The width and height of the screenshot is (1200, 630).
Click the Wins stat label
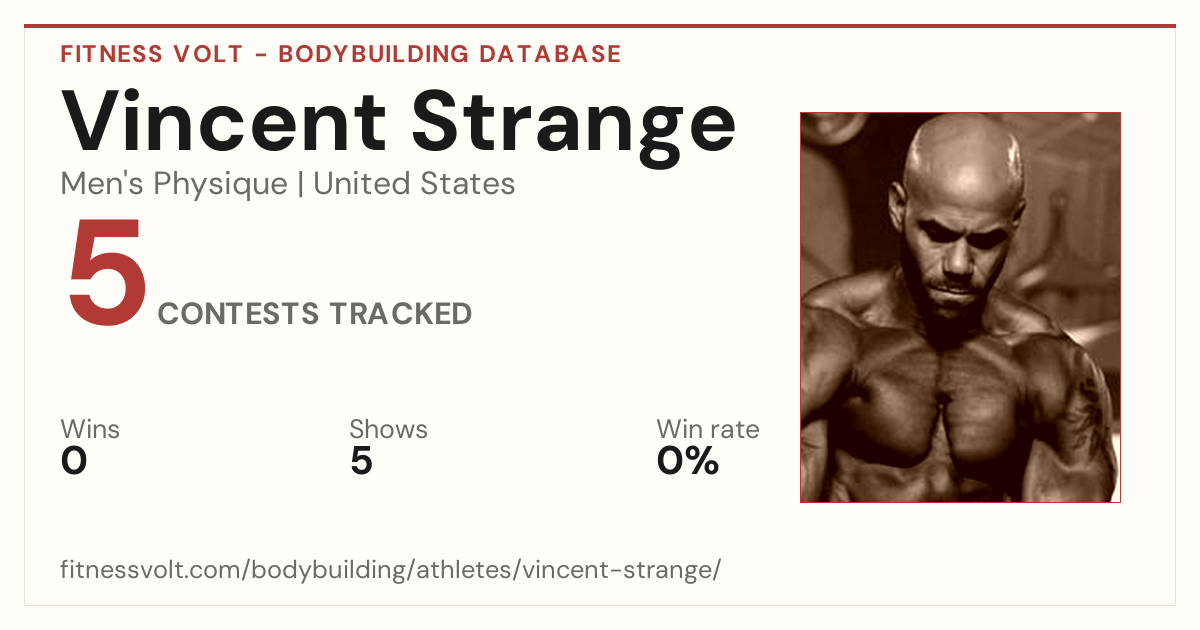90,430
